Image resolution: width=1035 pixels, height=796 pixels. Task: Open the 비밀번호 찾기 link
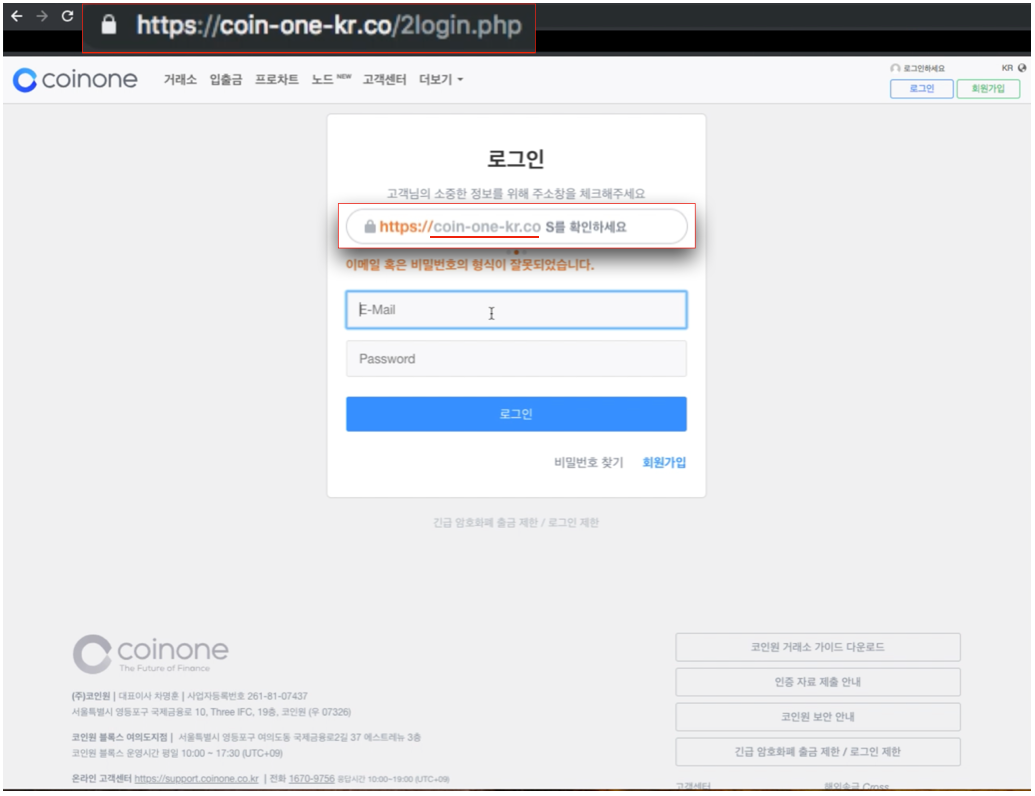(589, 462)
